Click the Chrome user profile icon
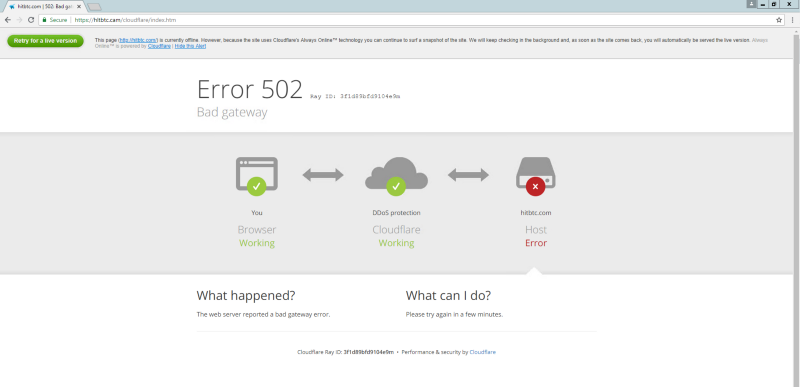 click(751, 4)
